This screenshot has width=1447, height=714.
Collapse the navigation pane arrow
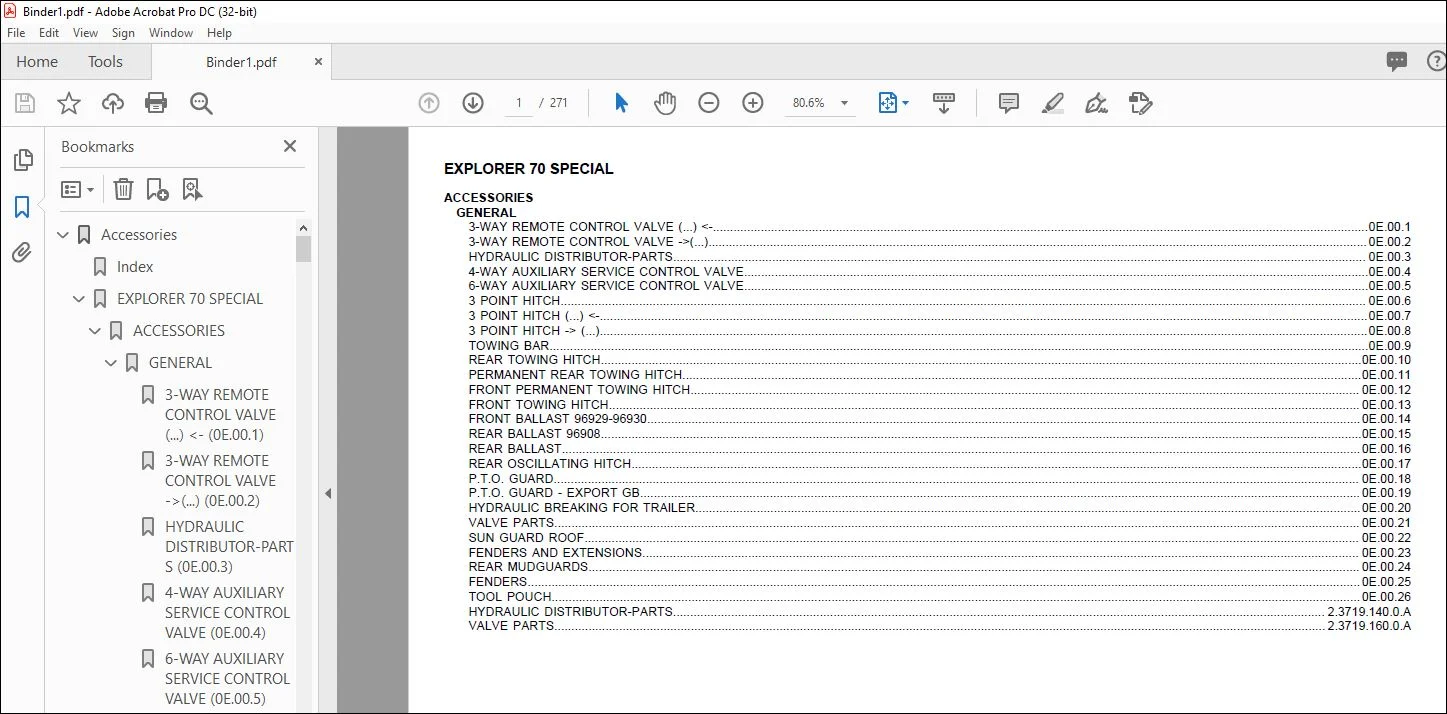(x=328, y=493)
